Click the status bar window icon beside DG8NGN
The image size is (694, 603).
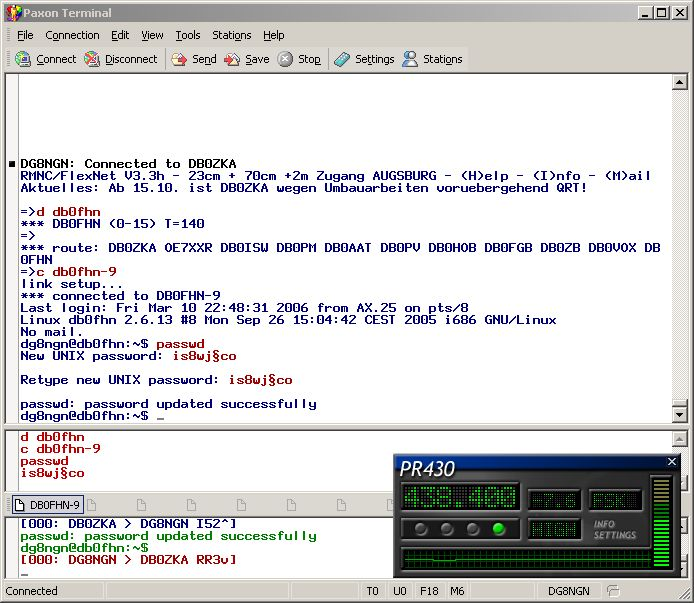[x=614, y=591]
